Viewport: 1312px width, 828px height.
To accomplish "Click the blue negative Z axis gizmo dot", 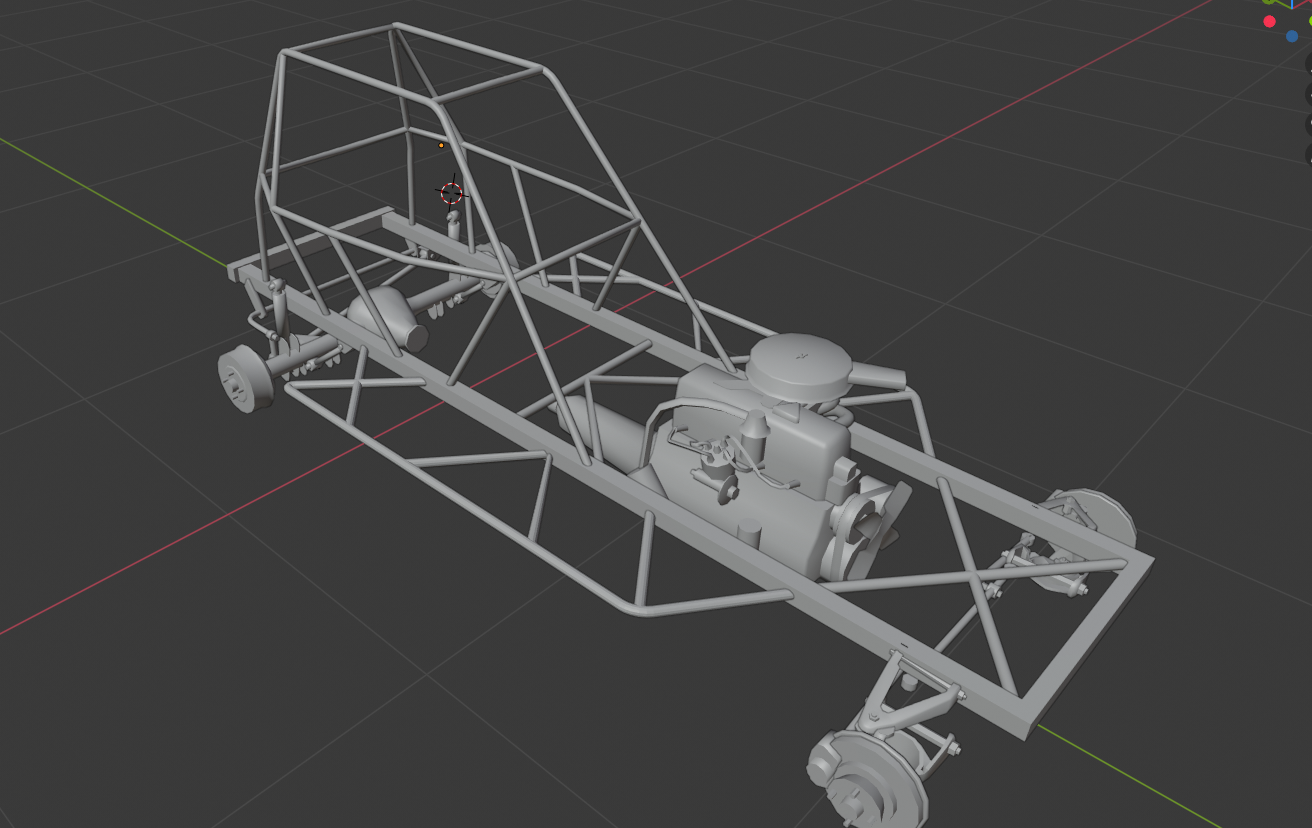I will [1292, 36].
